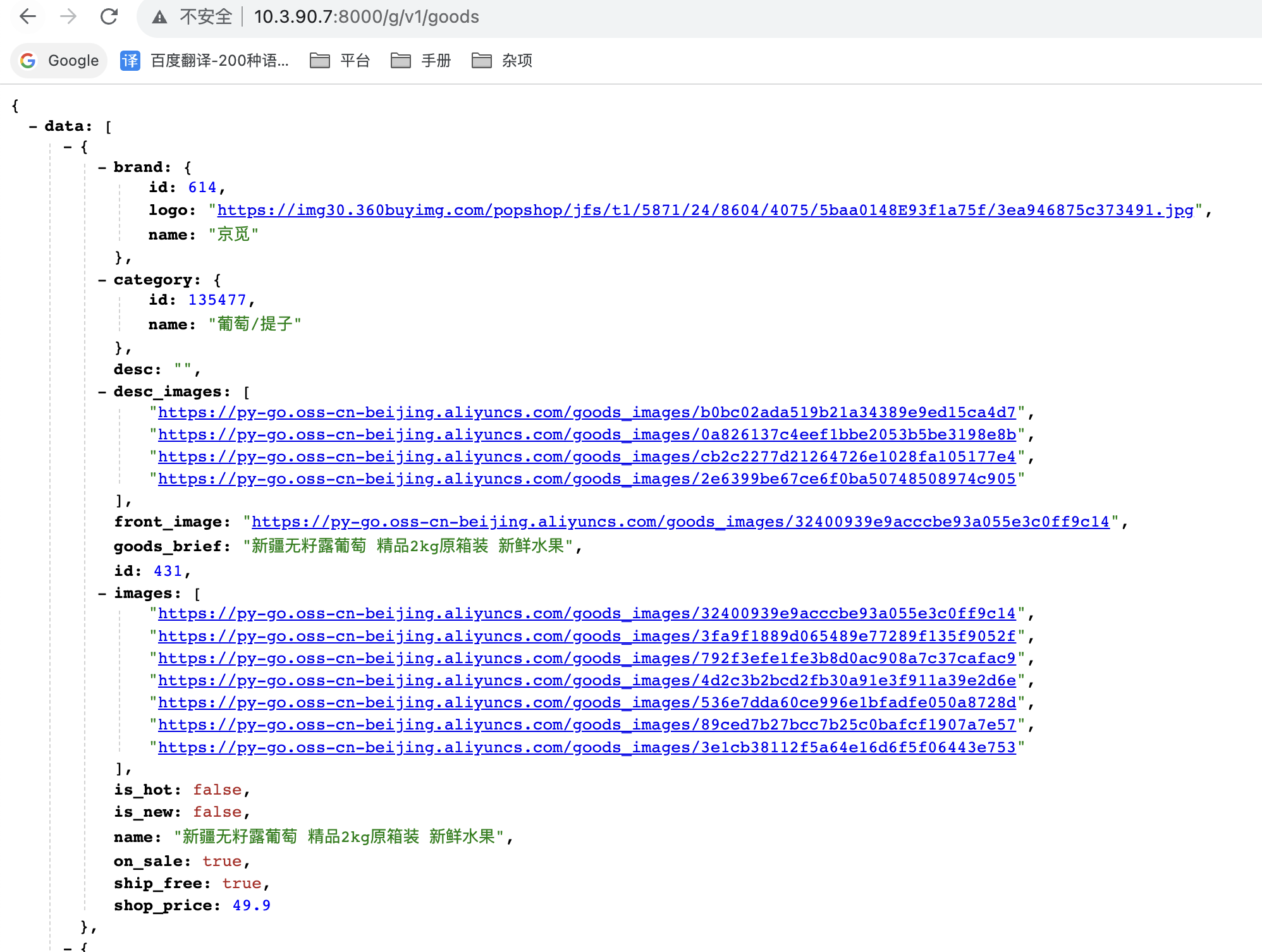Open images link ending 3e1cb38112f5a64e16d6f5f06443e753
1262x952 pixels.
click(587, 748)
